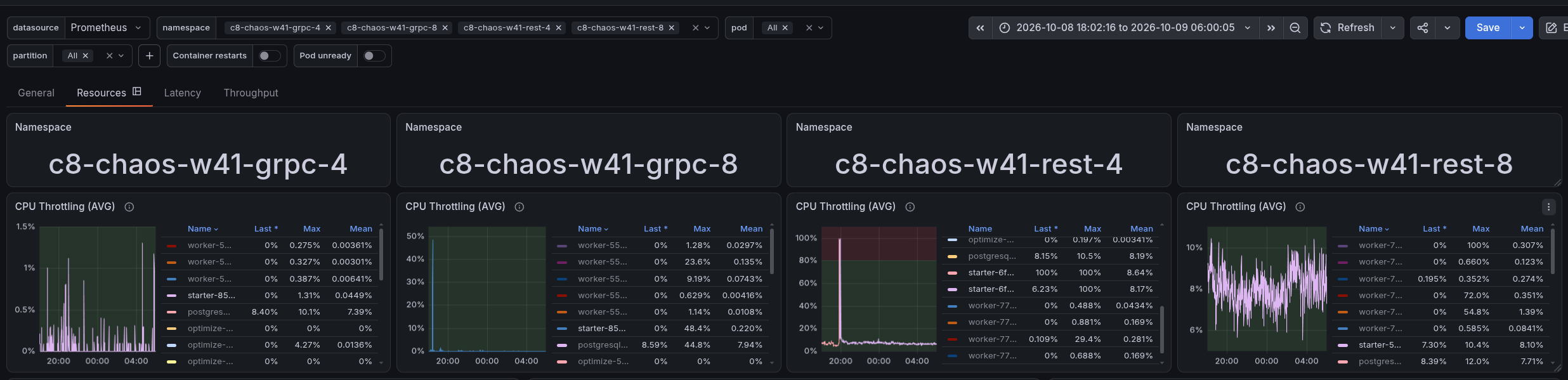This screenshot has height=380, width=1568.
Task: Zoom out the time range
Action: 1295,28
